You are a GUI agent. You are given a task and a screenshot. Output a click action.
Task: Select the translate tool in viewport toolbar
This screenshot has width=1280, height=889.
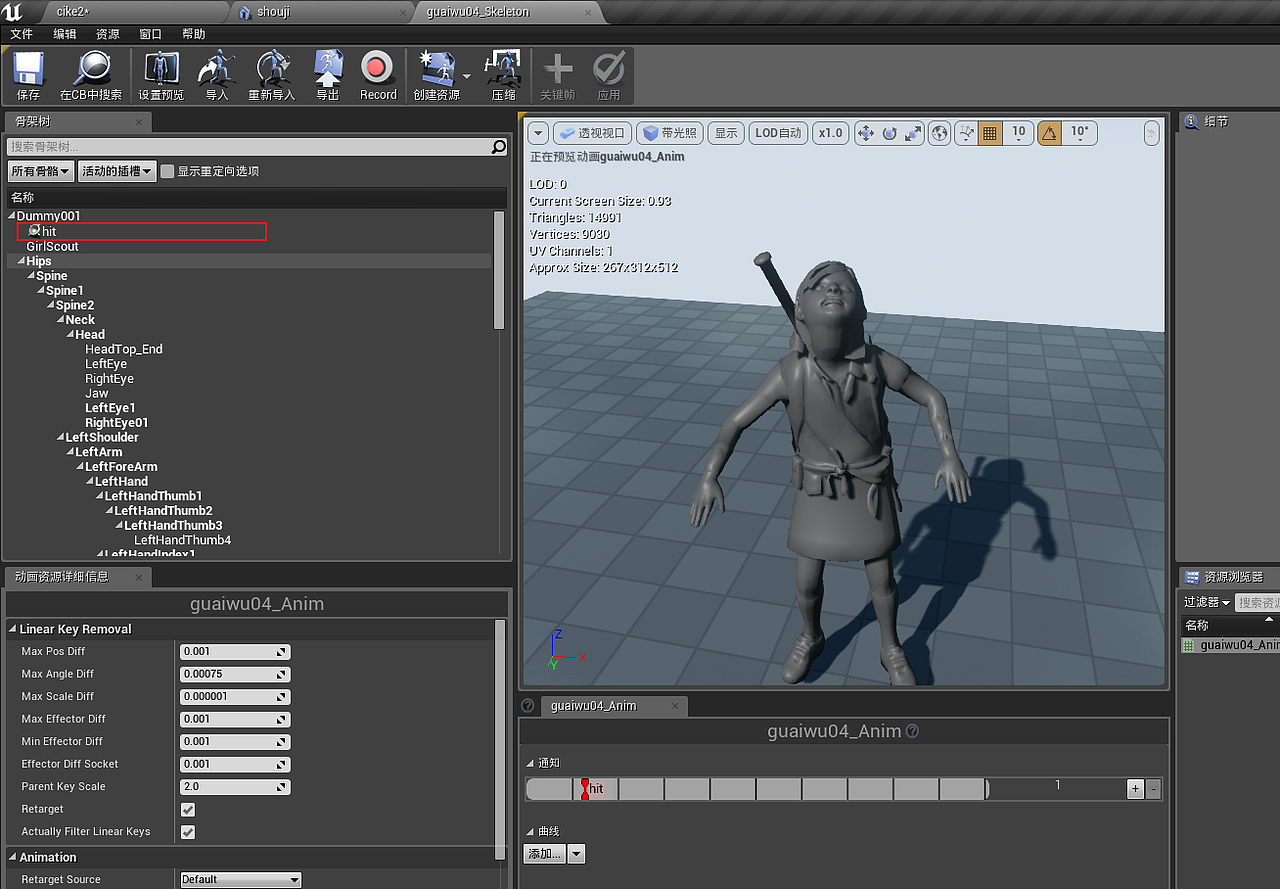click(866, 133)
